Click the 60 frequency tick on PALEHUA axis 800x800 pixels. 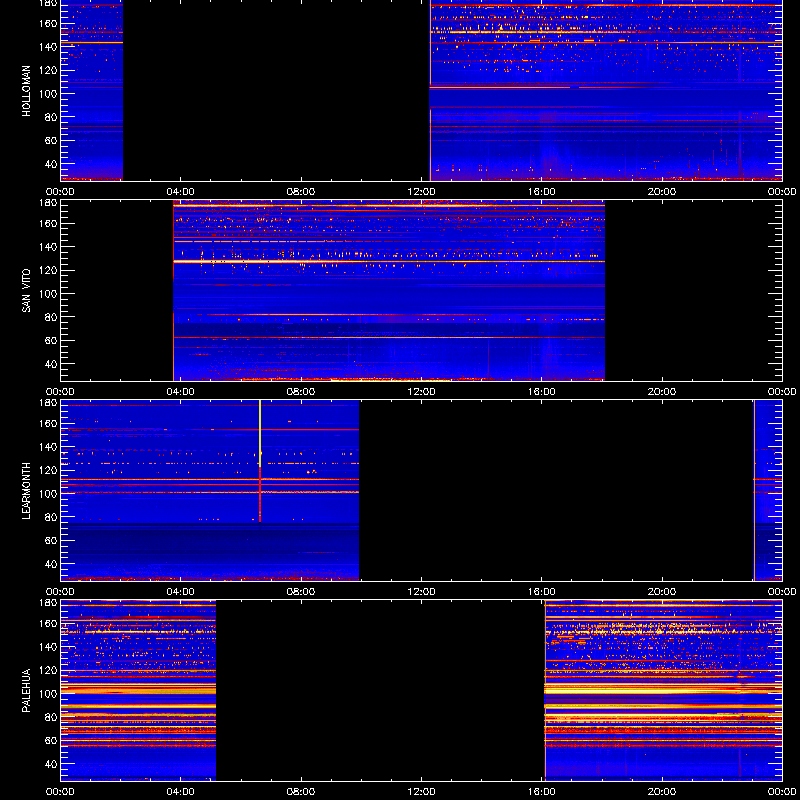pos(53,740)
